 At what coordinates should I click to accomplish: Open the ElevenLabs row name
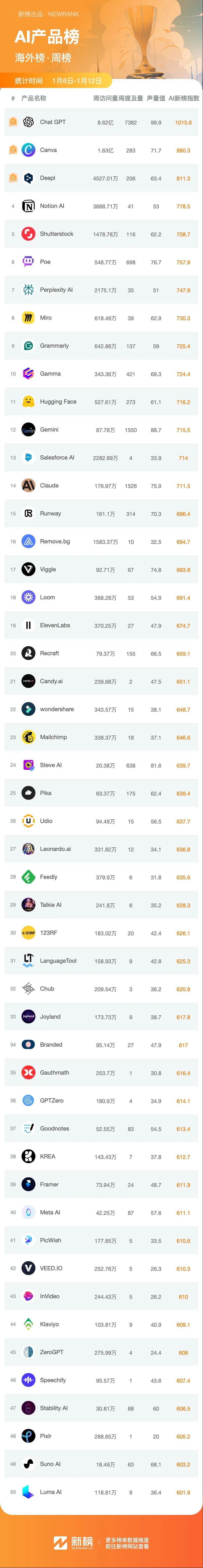(x=55, y=625)
